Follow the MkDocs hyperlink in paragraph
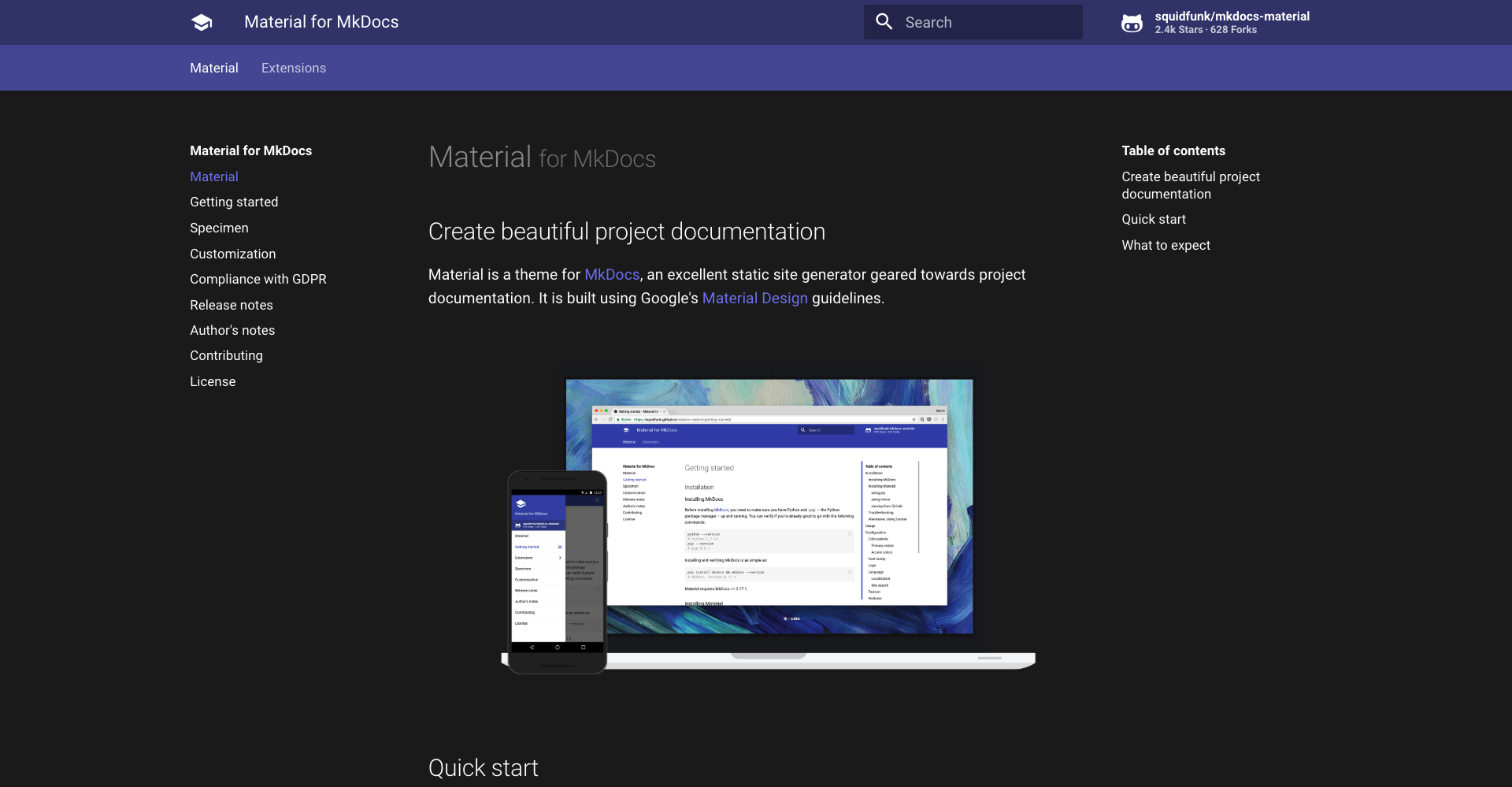Viewport: 1512px width, 787px height. [612, 274]
